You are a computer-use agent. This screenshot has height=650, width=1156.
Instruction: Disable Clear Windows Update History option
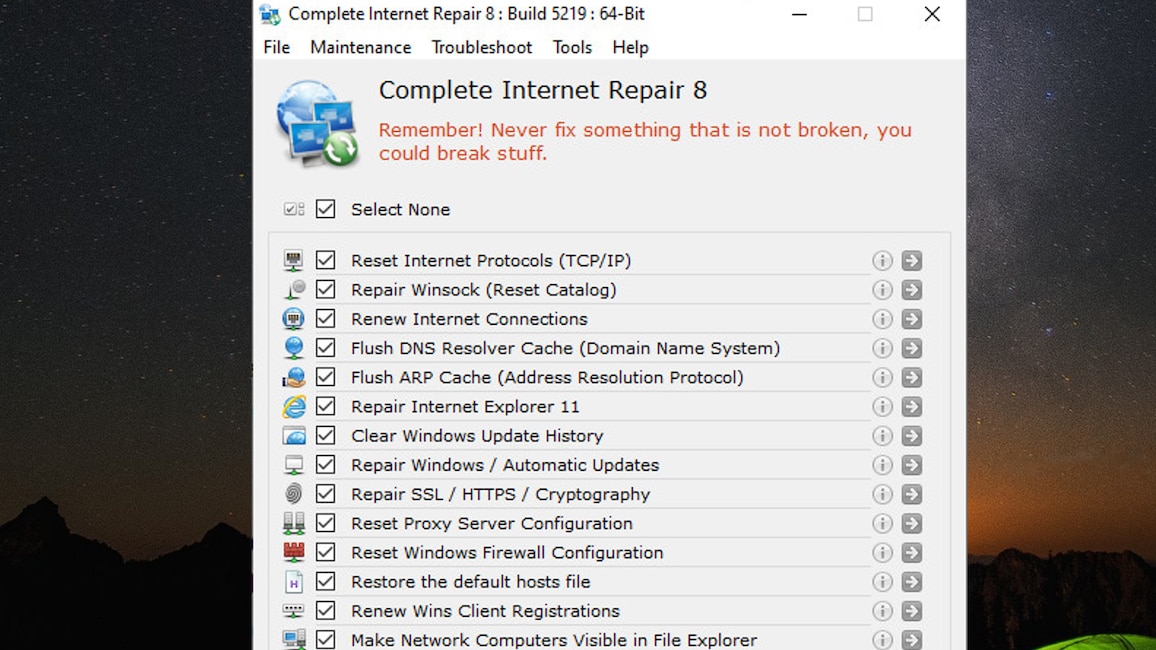tap(326, 435)
